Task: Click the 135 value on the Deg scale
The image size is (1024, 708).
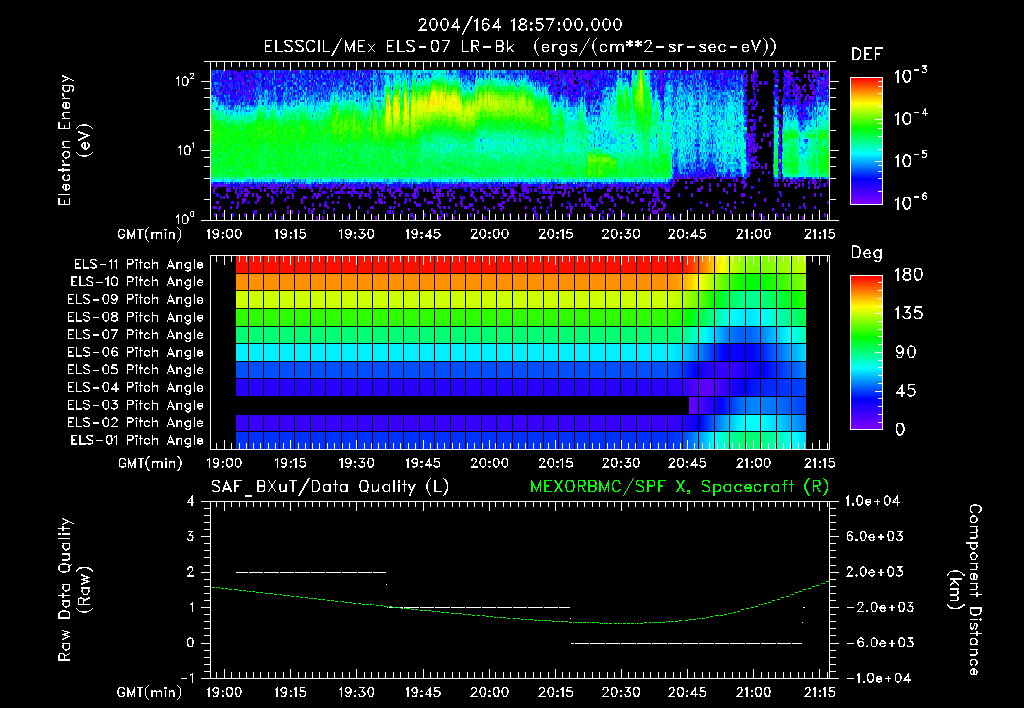Action: (x=909, y=313)
